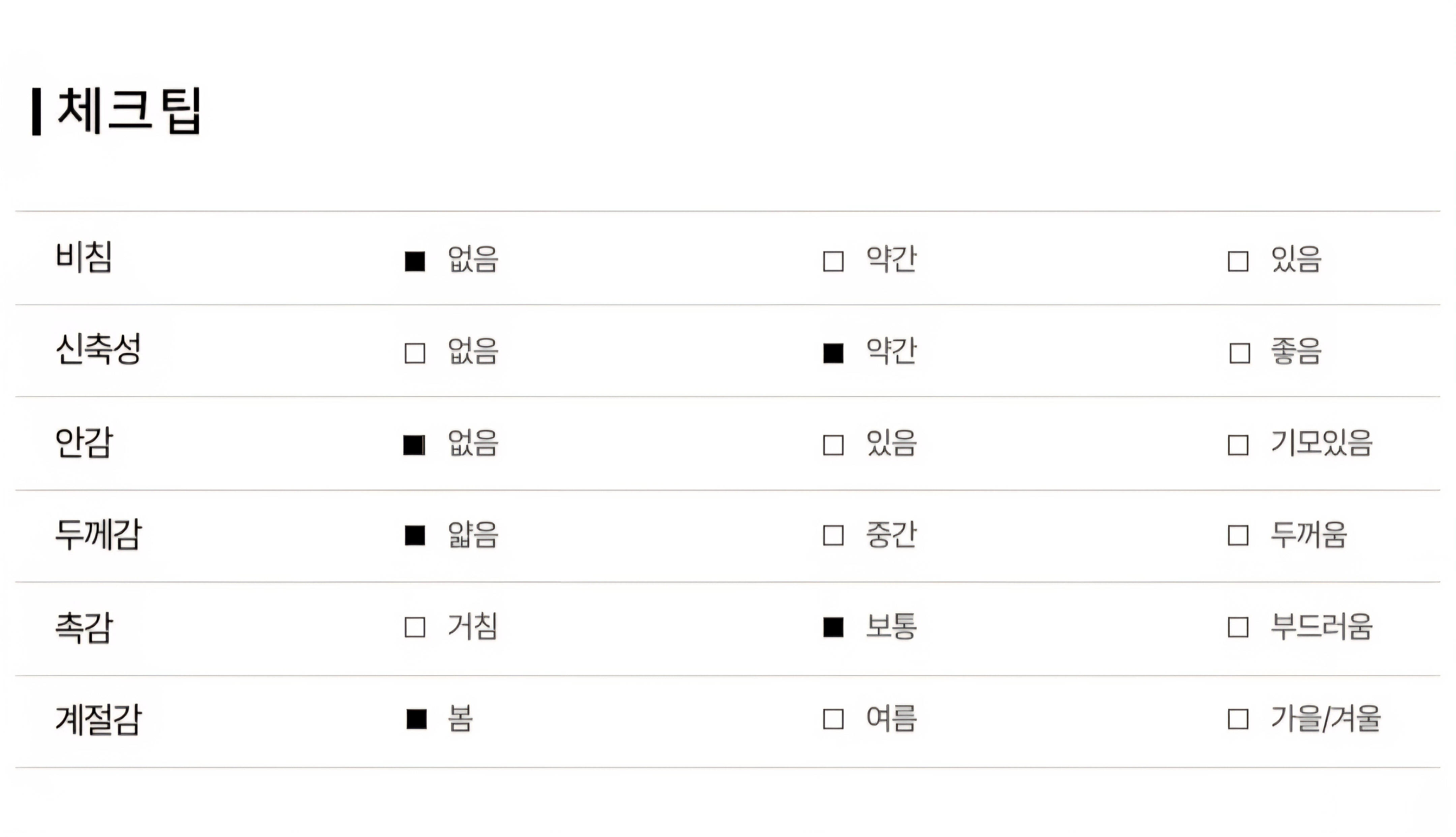Check the 안감 있음 checkbox
The height and width of the screenshot is (837, 1456).
click(x=833, y=445)
